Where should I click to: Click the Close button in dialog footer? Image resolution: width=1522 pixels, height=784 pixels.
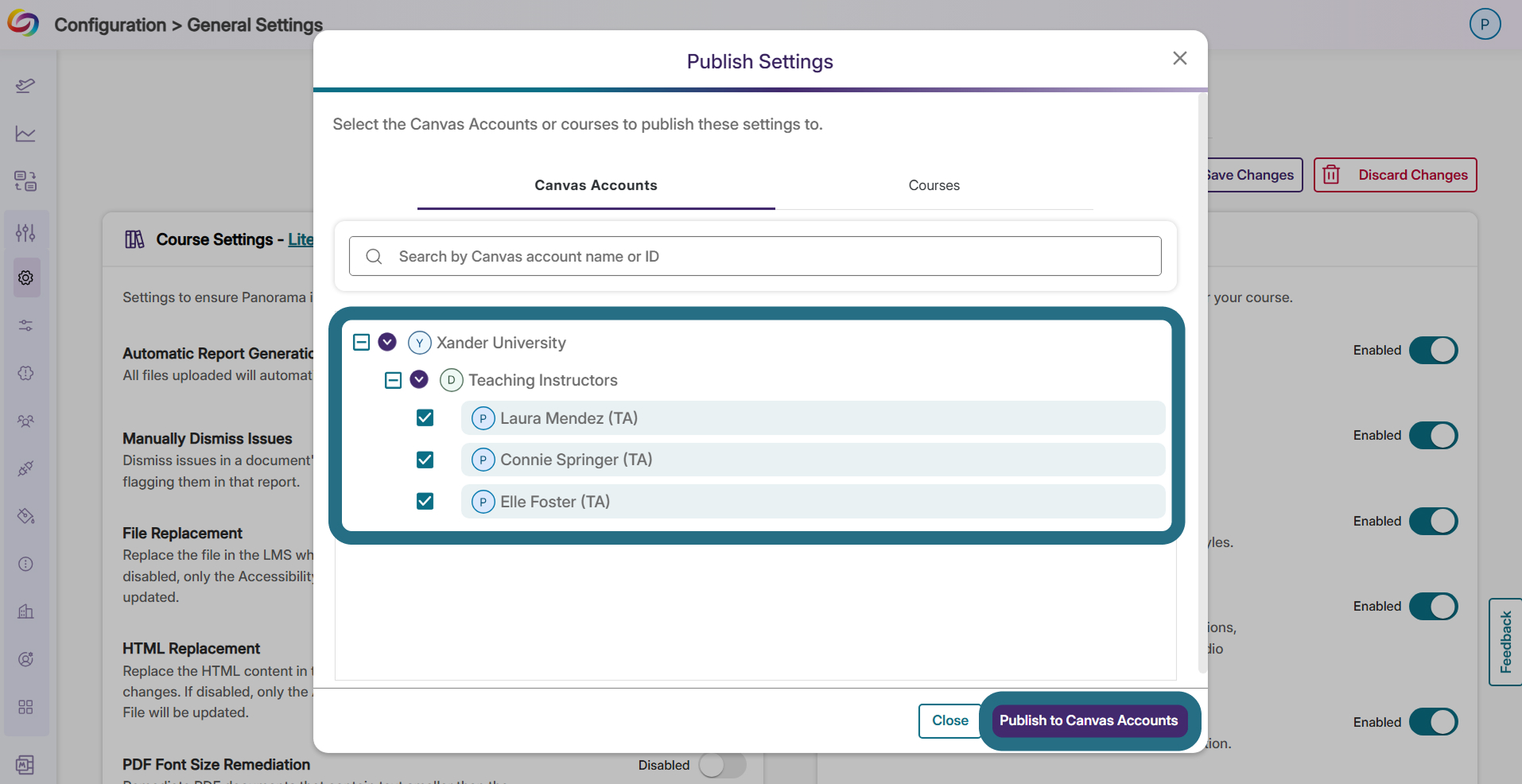click(950, 720)
